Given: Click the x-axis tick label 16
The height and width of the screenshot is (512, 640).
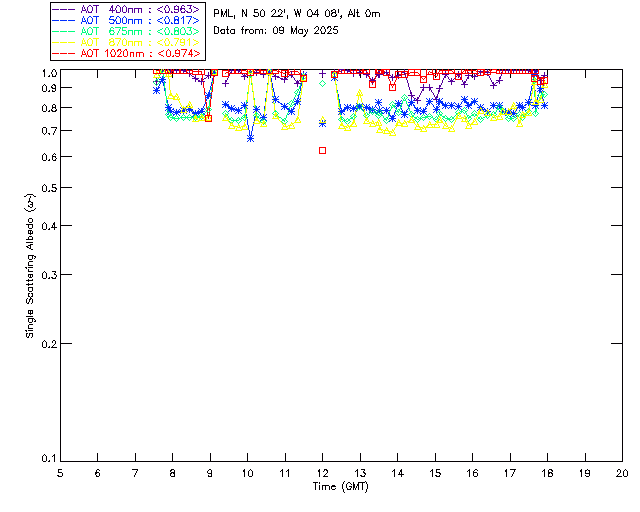Looking at the screenshot, I should (x=472, y=473).
